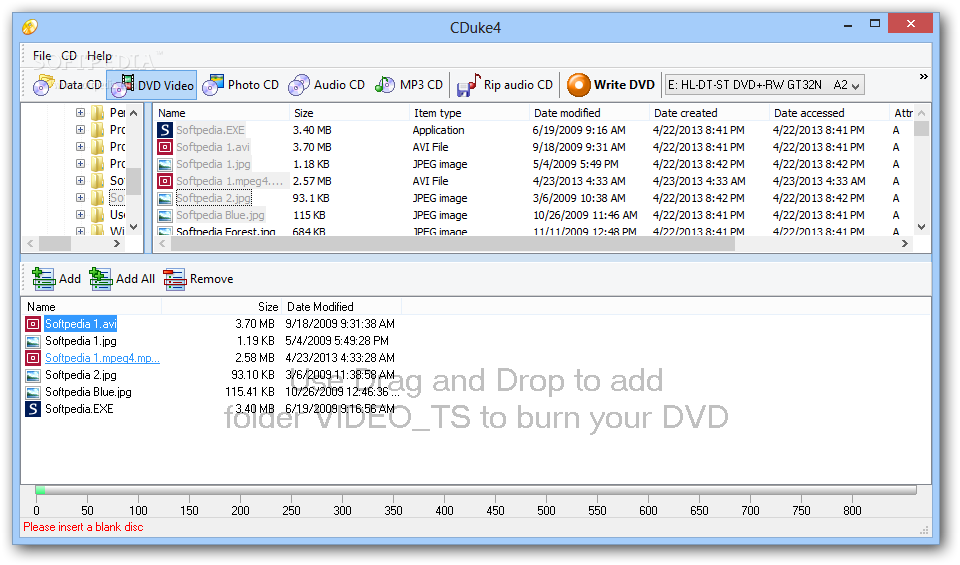Select Softpedia 1.mpeg4.mp... in burn list
960x565 pixels.
(x=102, y=358)
